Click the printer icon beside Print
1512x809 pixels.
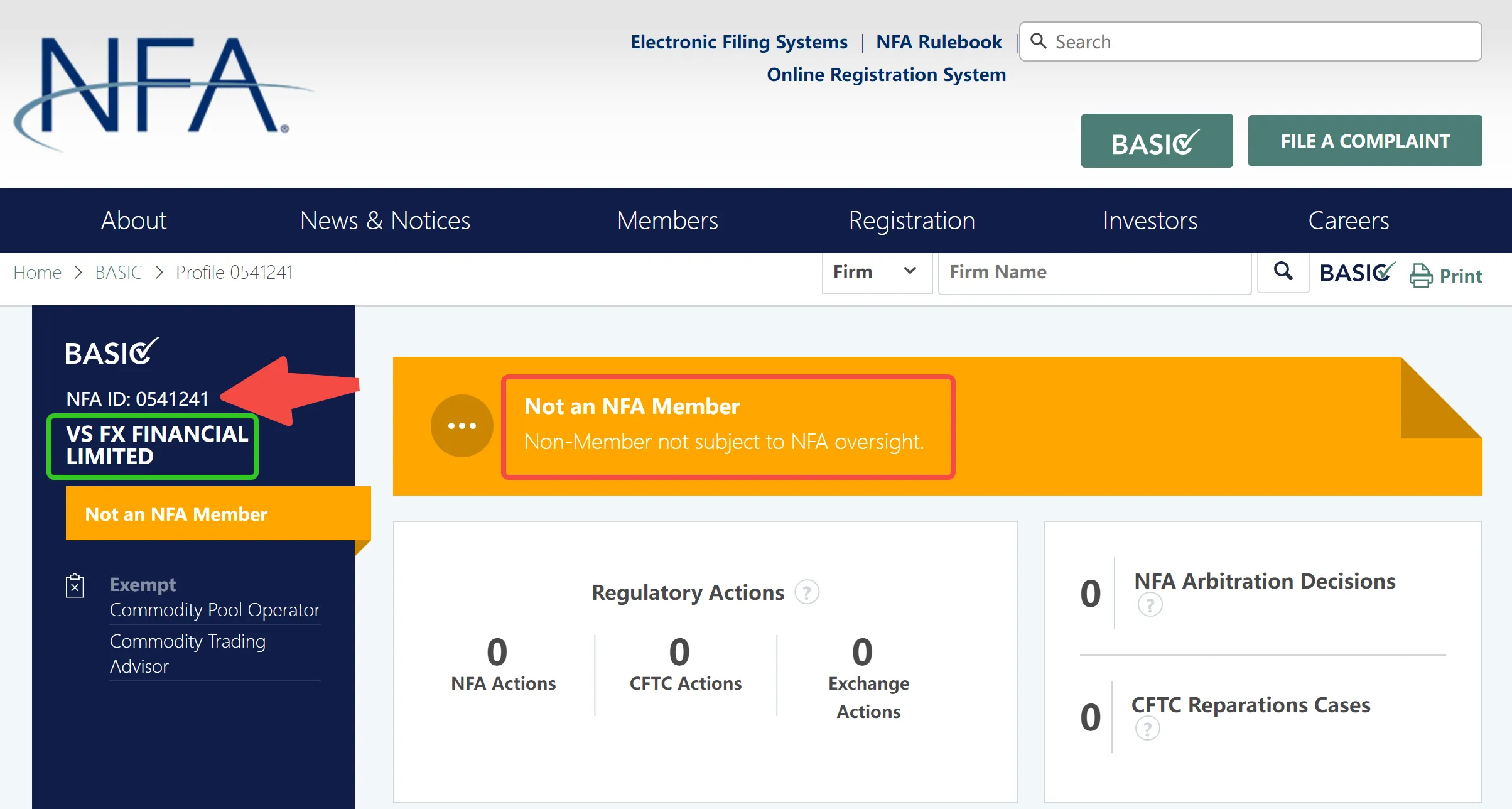point(1421,275)
